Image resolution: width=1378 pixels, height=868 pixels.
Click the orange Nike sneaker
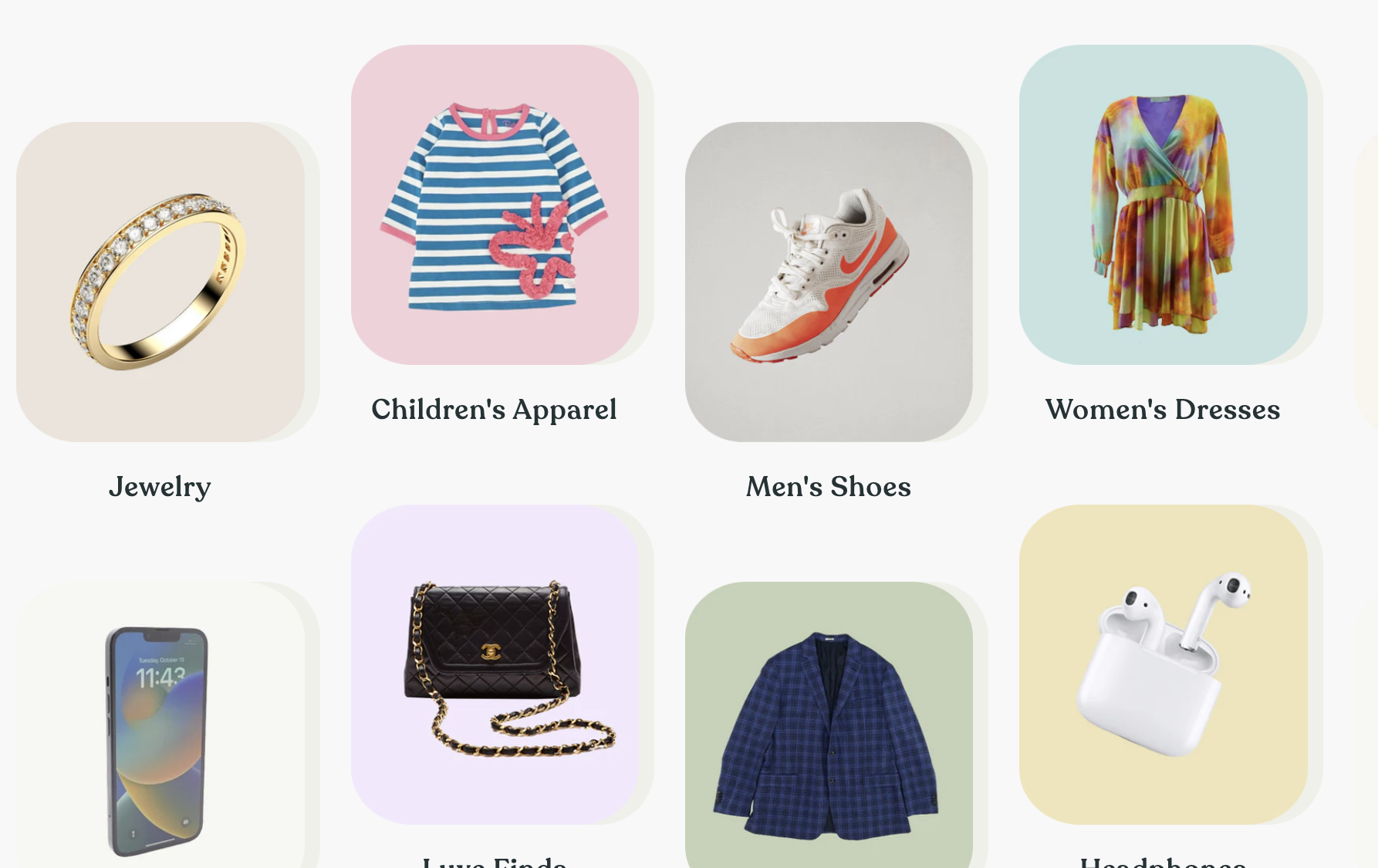819,275
